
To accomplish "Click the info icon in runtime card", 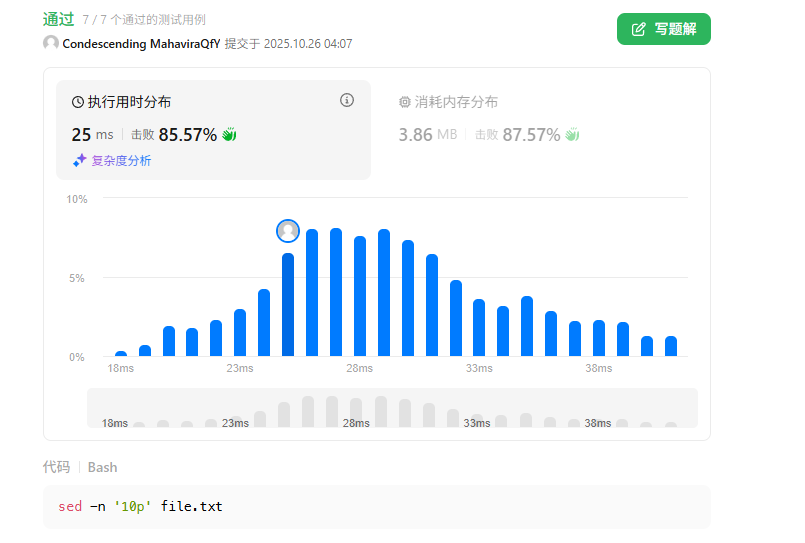I will pos(347,100).
